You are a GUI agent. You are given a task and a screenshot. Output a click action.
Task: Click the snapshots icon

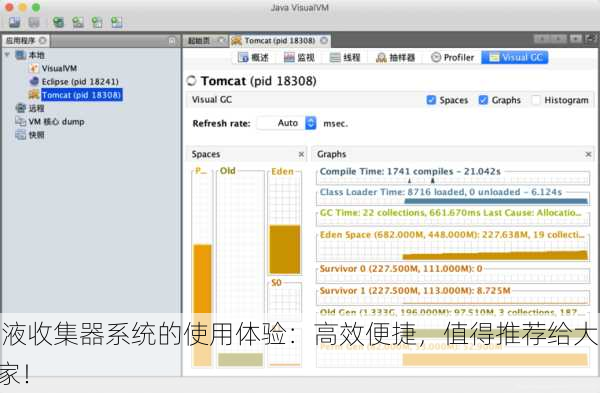click(x=21, y=135)
